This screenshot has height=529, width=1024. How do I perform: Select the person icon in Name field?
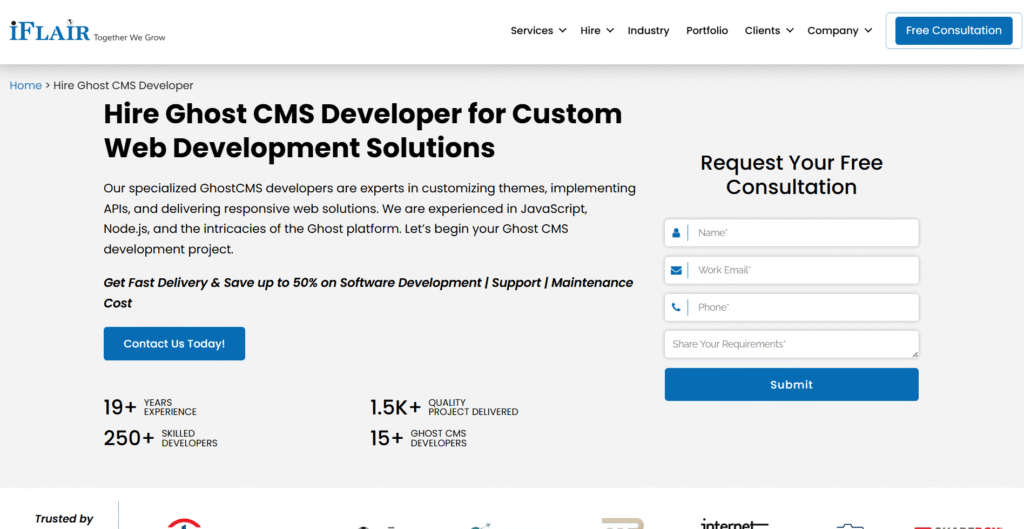(x=676, y=232)
